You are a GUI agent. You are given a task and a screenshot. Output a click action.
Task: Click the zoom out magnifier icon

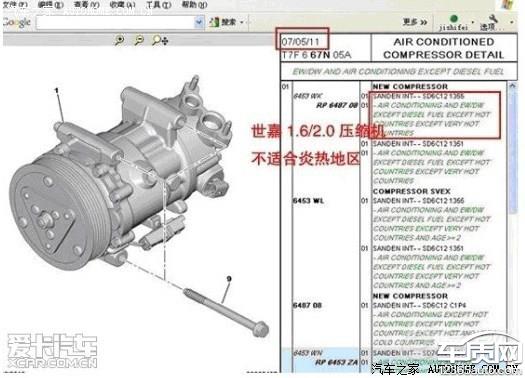click(139, 41)
